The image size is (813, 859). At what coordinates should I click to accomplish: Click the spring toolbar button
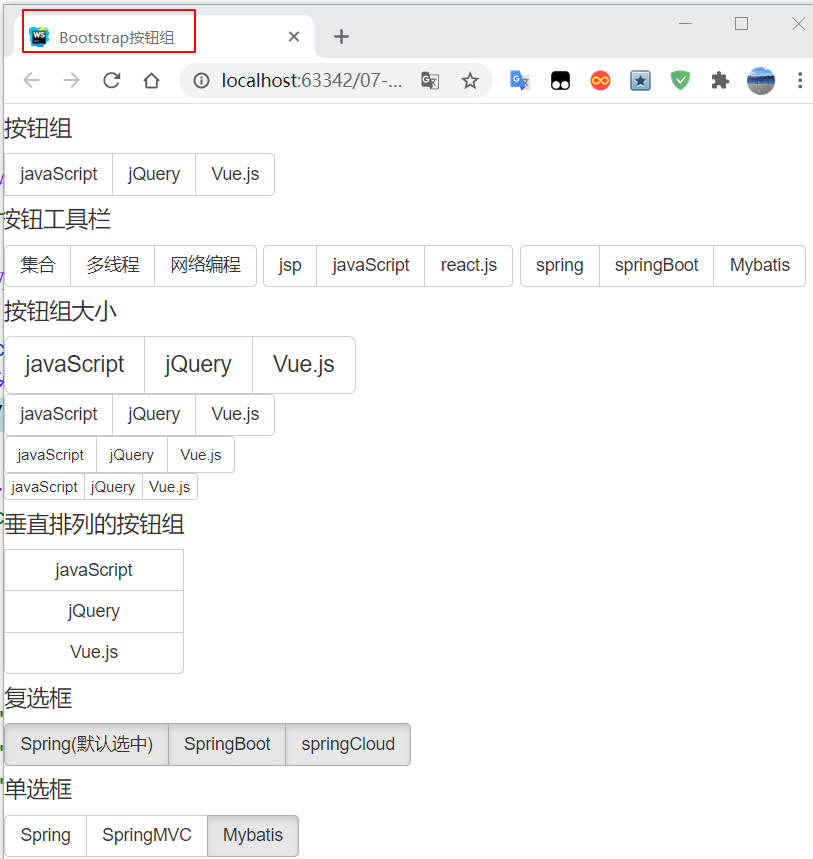(x=560, y=266)
